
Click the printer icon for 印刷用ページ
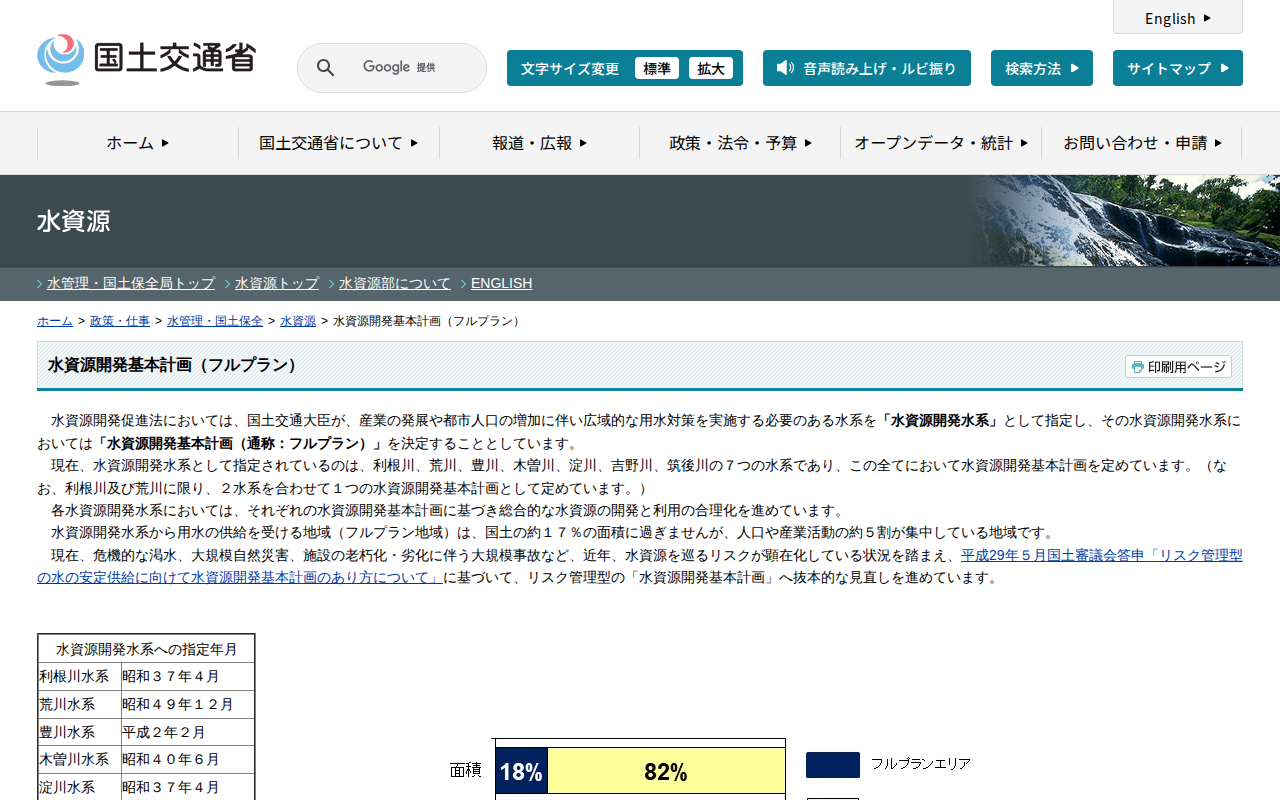click(x=1137, y=367)
